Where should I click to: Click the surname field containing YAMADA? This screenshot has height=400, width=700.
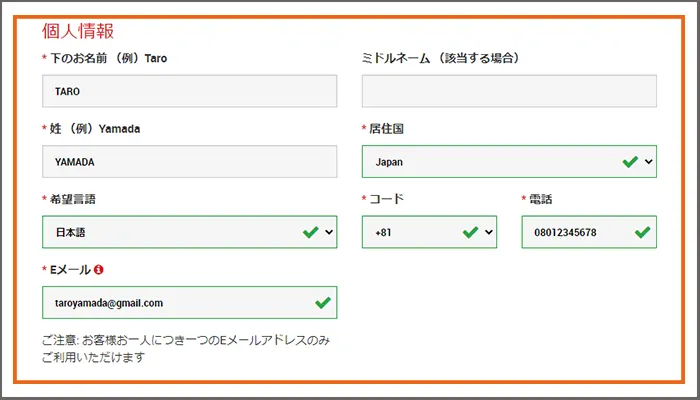pyautogui.click(x=189, y=162)
